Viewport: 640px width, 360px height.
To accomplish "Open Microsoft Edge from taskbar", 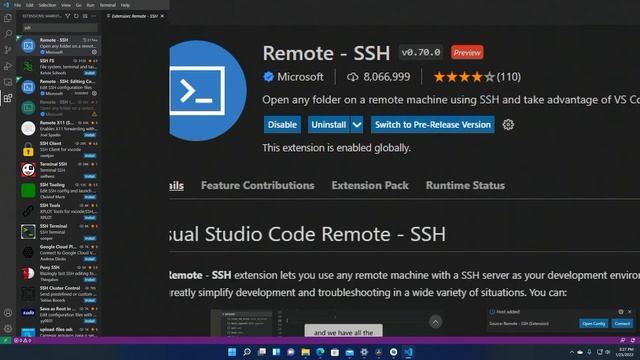I will coord(320,352).
